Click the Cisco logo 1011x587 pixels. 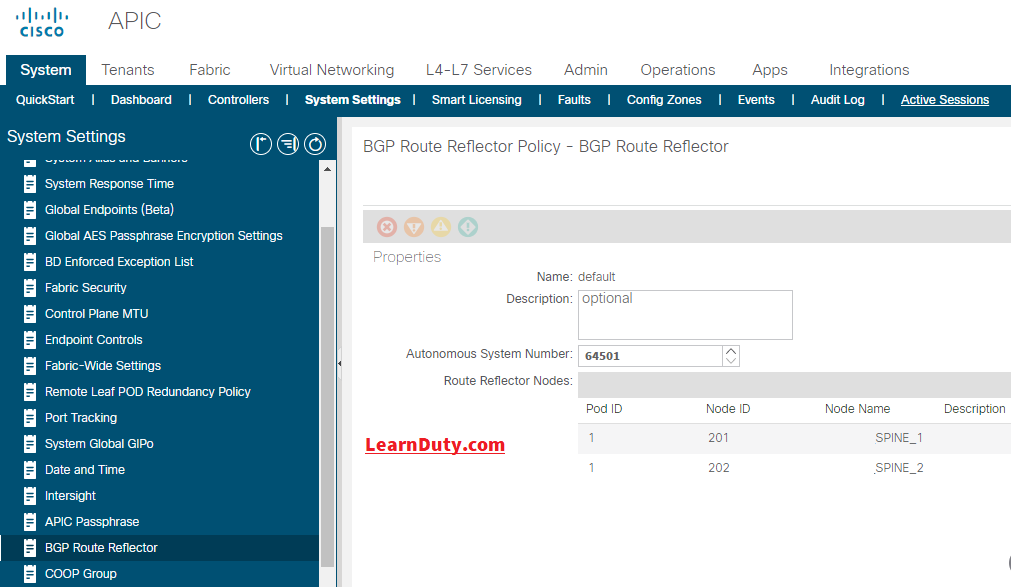(x=42, y=22)
